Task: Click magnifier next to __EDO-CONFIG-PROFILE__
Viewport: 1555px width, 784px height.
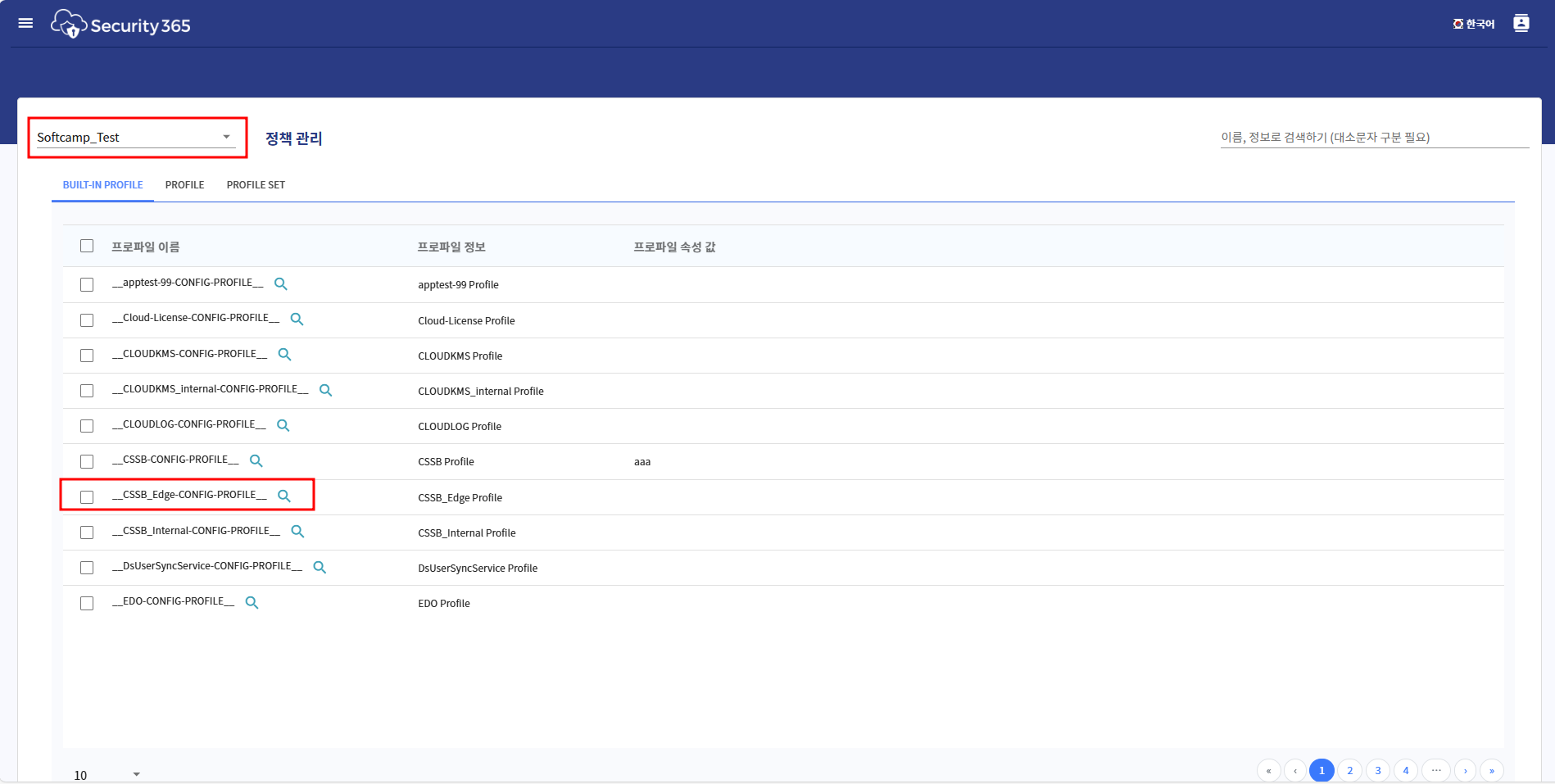Action: 252,602
